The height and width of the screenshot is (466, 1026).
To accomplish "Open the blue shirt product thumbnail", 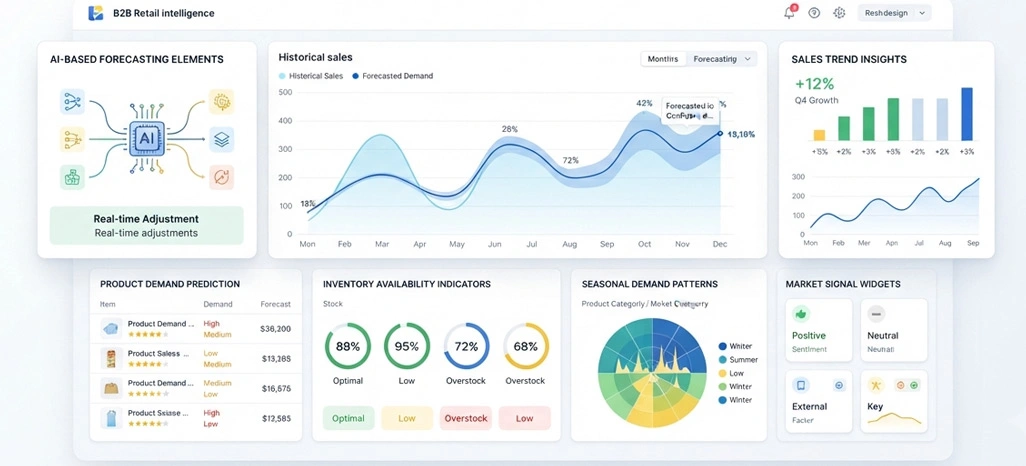I will click(111, 328).
